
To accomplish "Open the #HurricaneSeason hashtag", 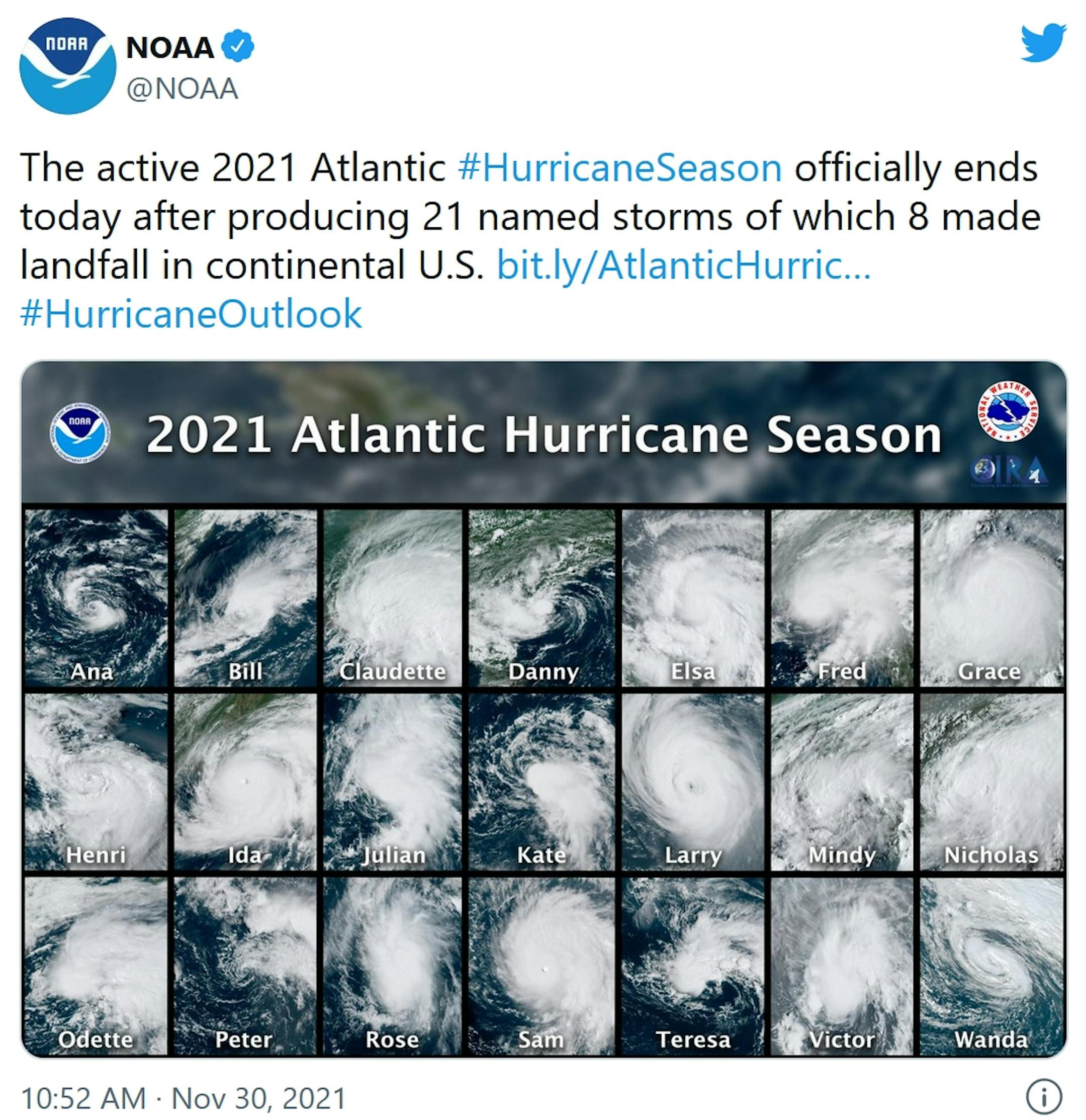I will [x=620, y=167].
